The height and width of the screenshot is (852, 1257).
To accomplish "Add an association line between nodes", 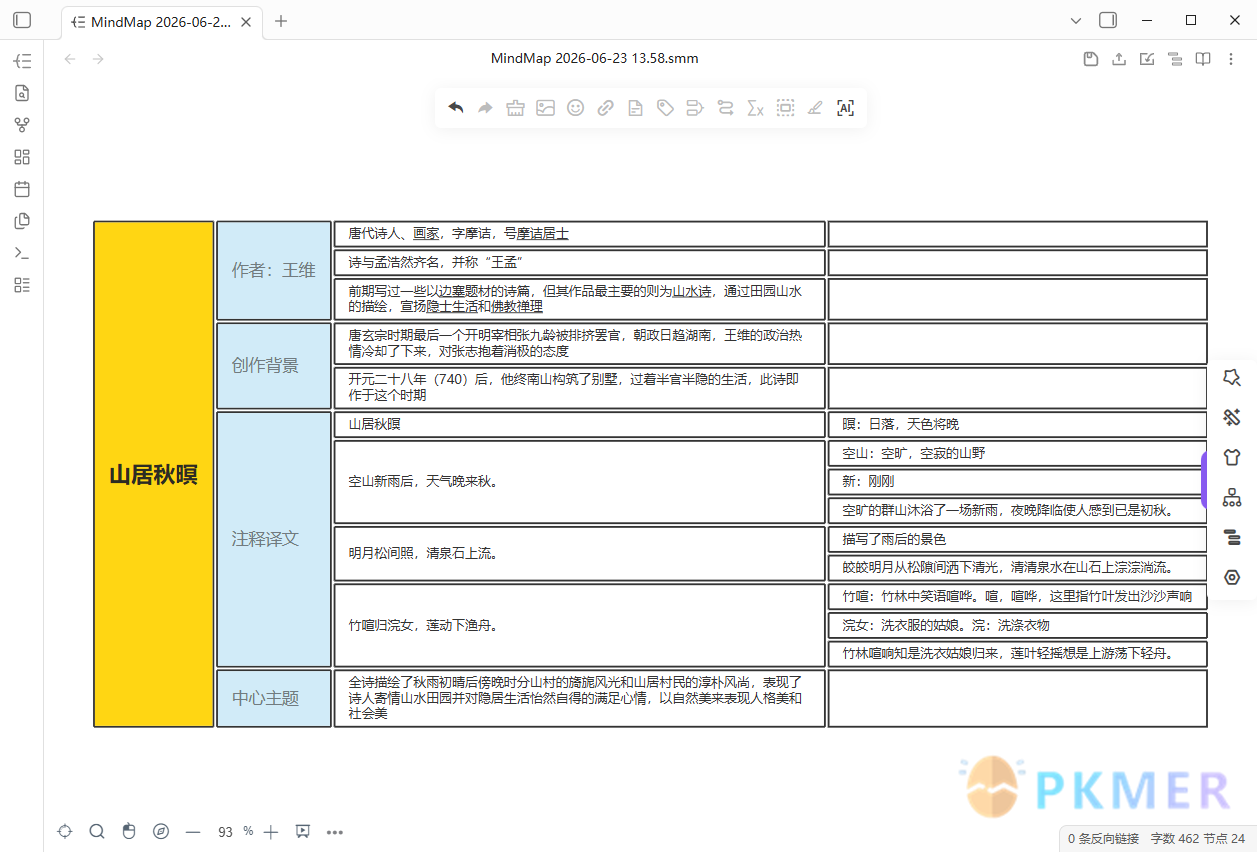I will (725, 108).
